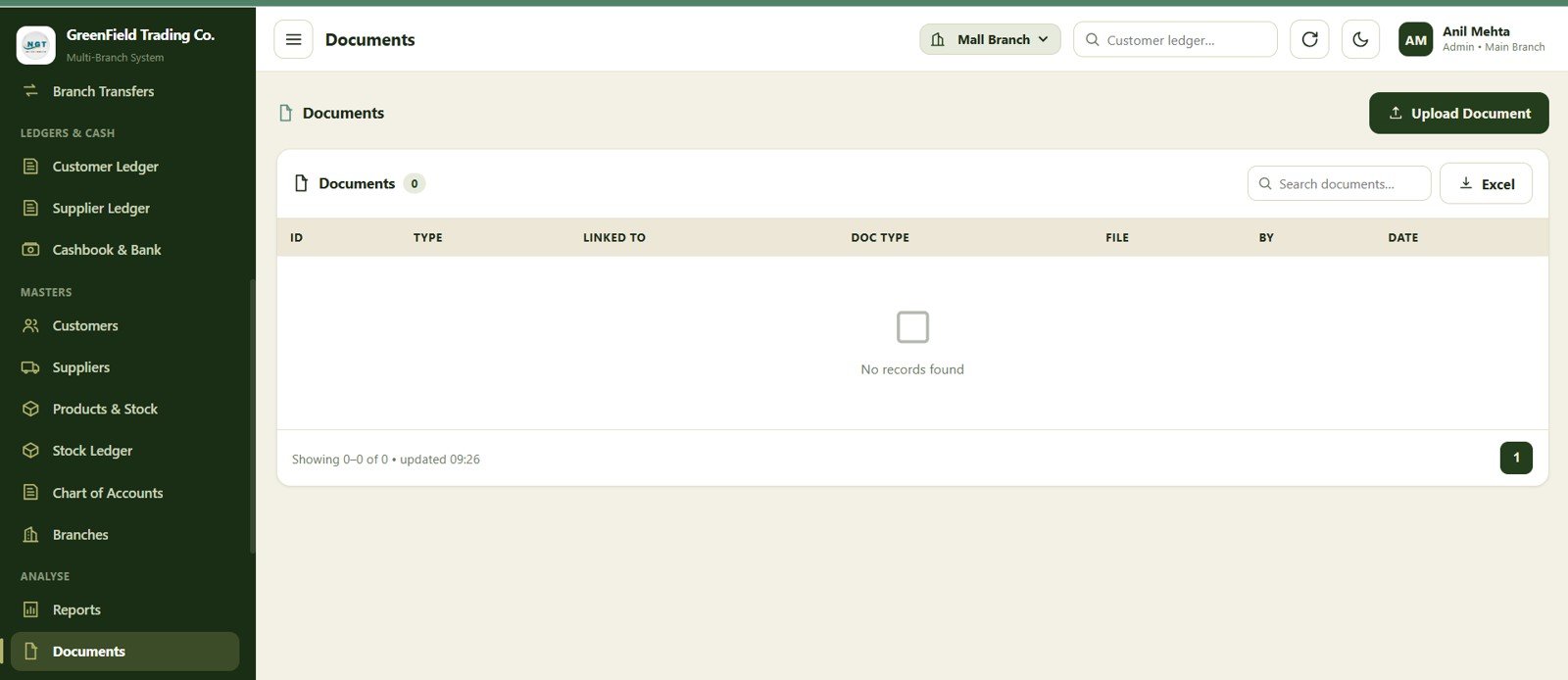Click the Customer ledger search field

click(1175, 39)
